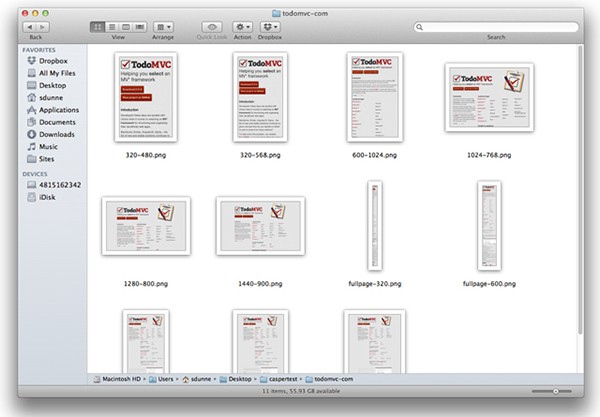Open the Action gear dropdown
Screen dimensions: 600x417
coord(243,26)
